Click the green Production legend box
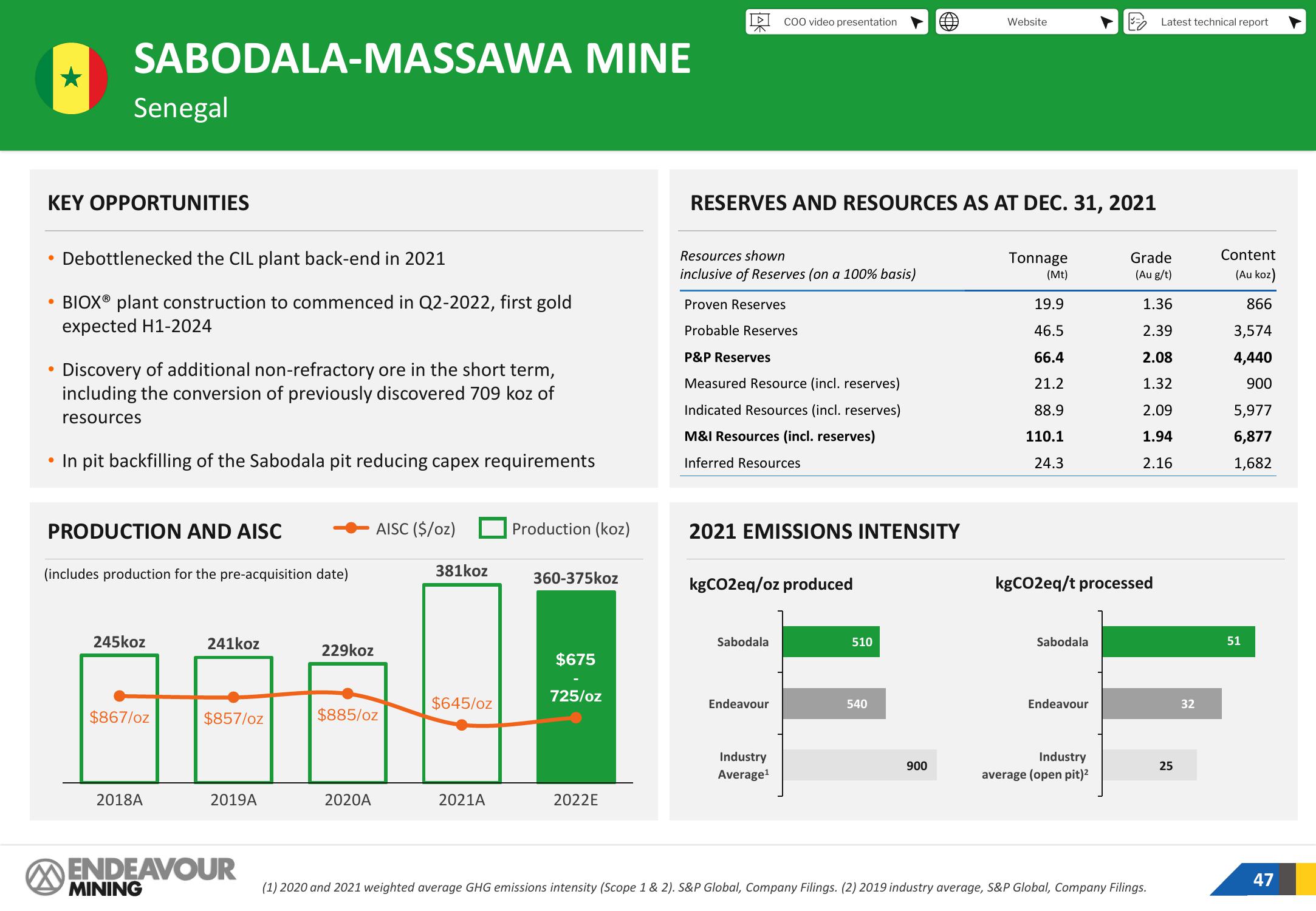The width and height of the screenshot is (1316, 911). tap(492, 528)
